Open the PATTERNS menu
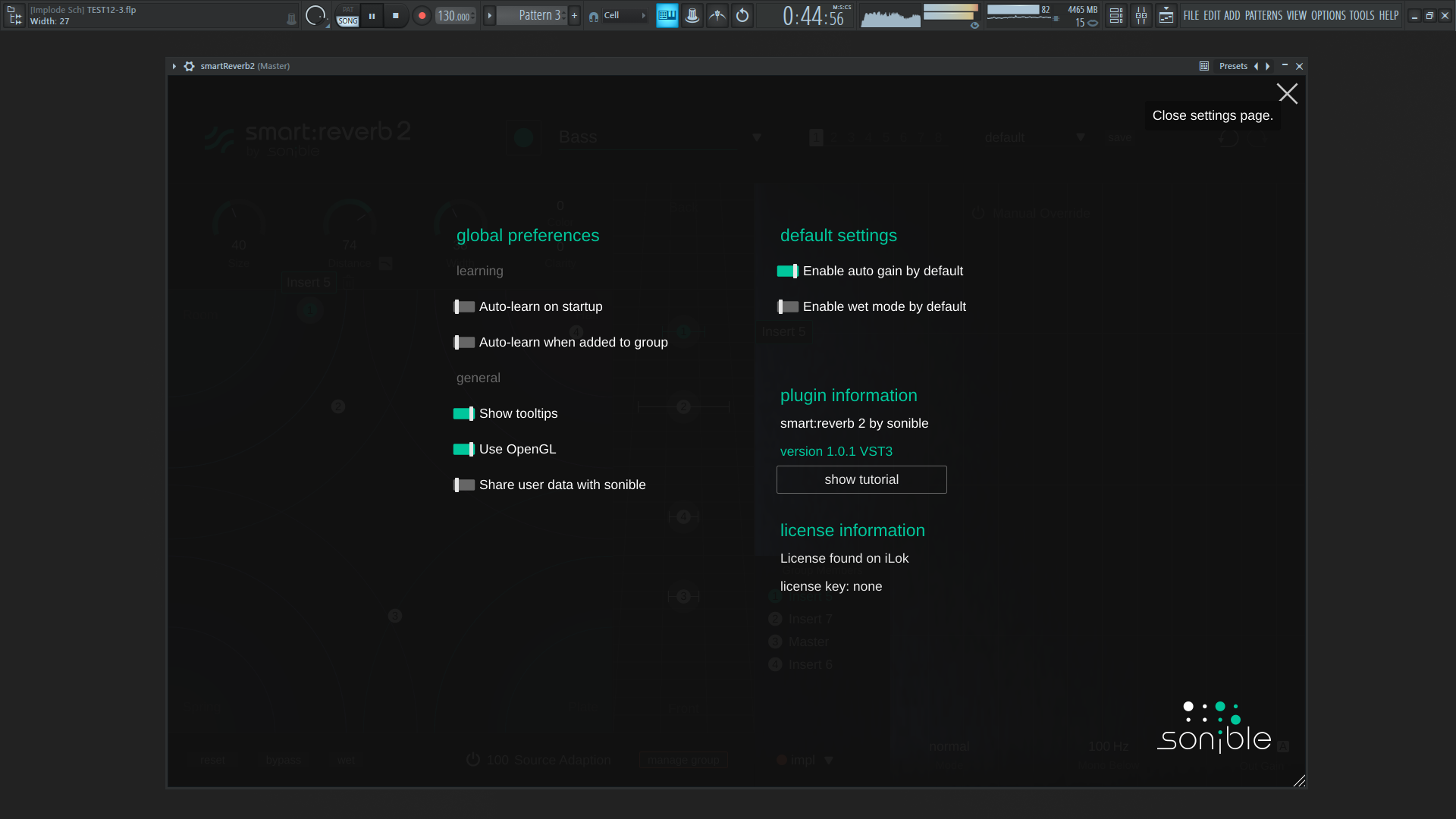The width and height of the screenshot is (1456, 819). point(1263,15)
